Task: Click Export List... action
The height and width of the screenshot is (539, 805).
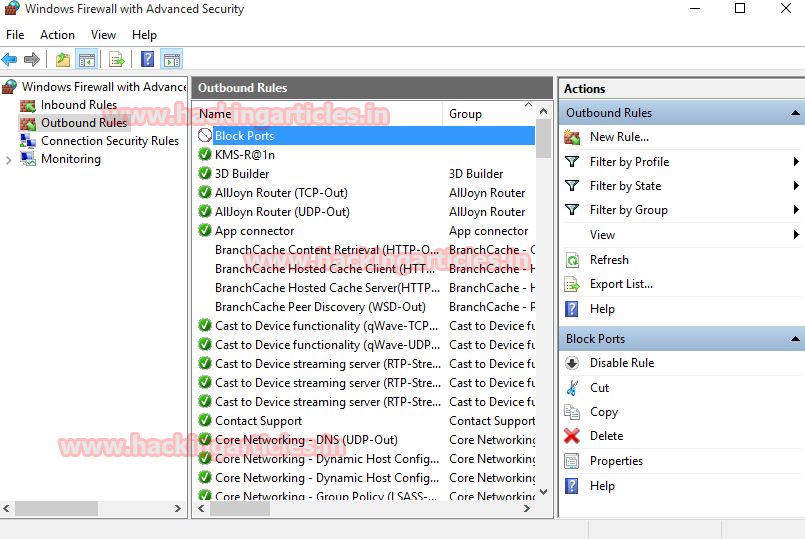Action: pos(621,284)
